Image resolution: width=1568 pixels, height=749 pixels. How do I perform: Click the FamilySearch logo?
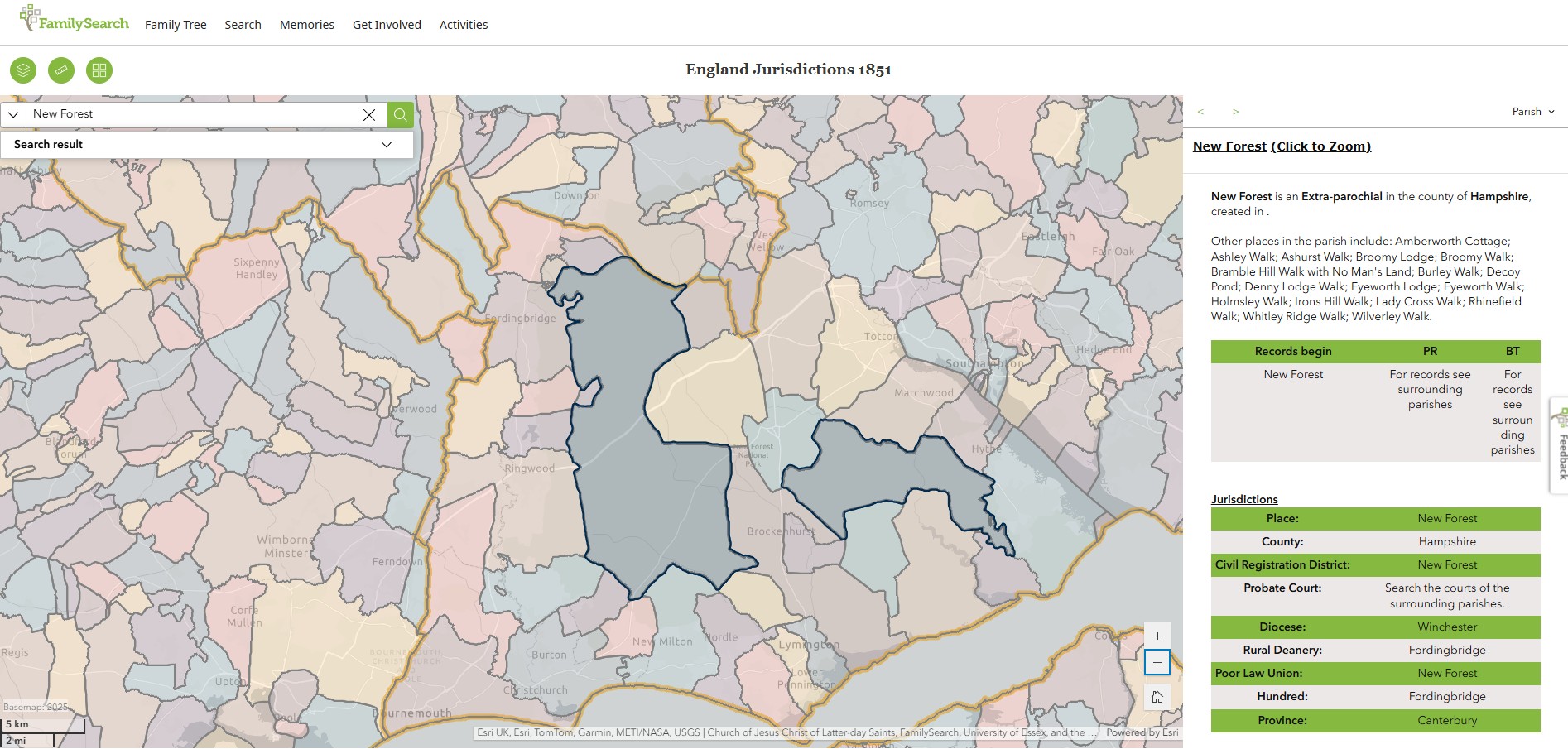pos(75,20)
